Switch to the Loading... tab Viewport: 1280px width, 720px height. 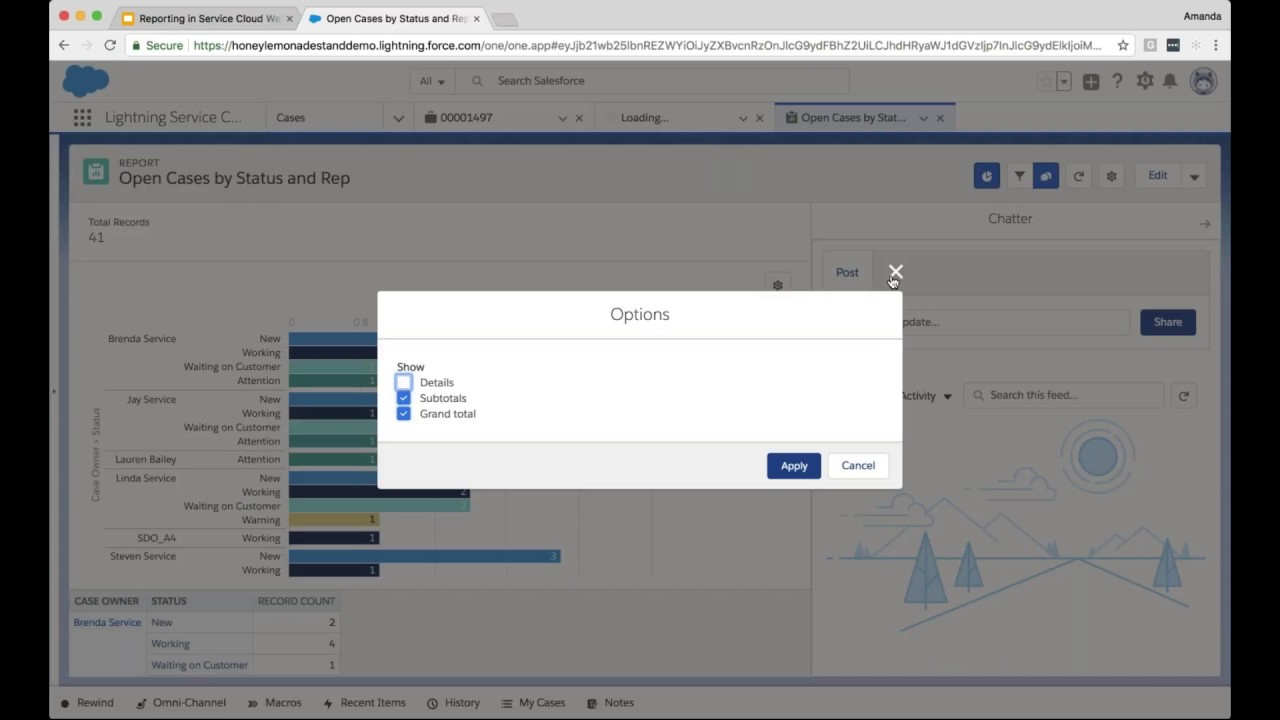pos(644,118)
